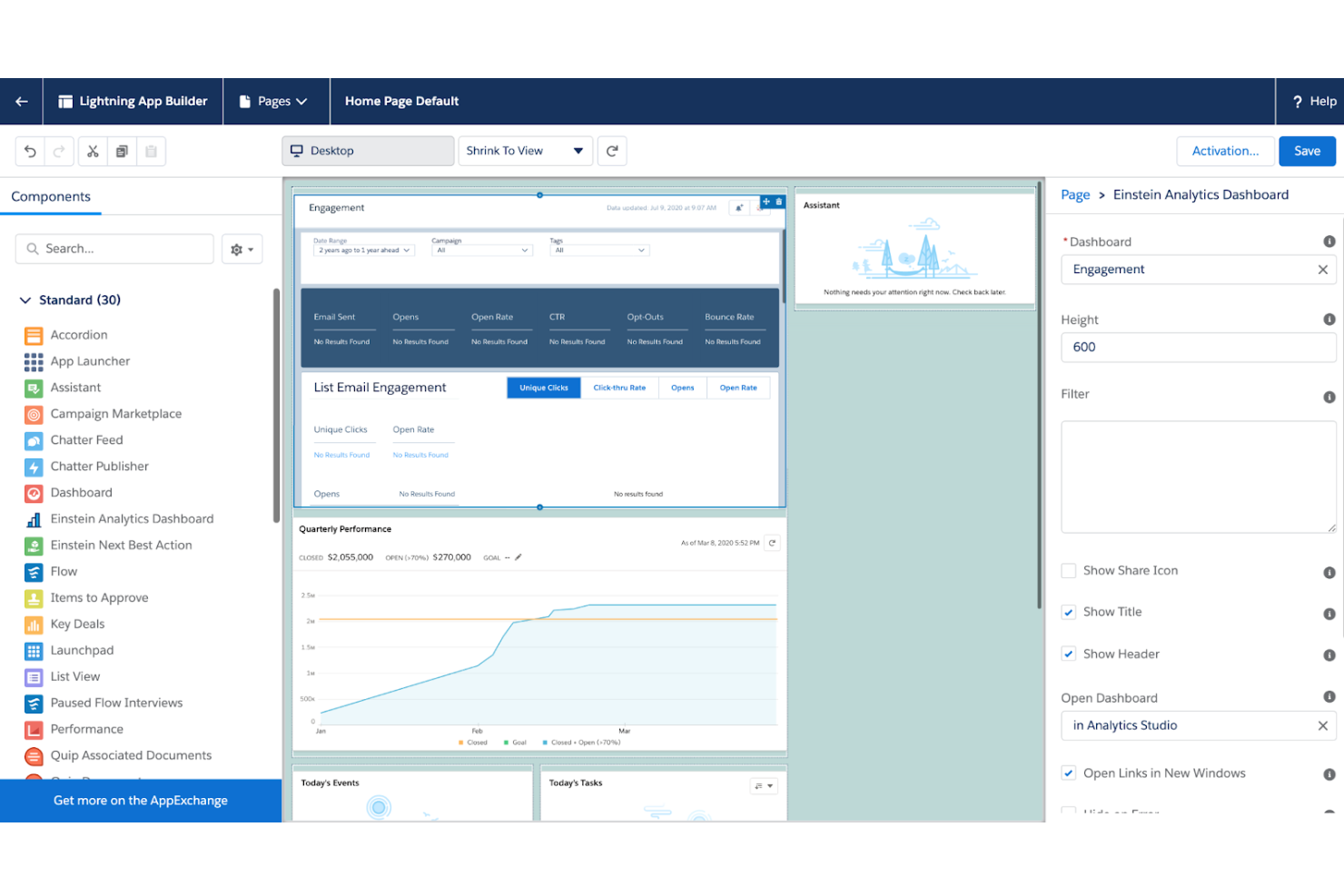Click Get more on the AppExchange
The width and height of the screenshot is (1344, 896).
(x=141, y=801)
